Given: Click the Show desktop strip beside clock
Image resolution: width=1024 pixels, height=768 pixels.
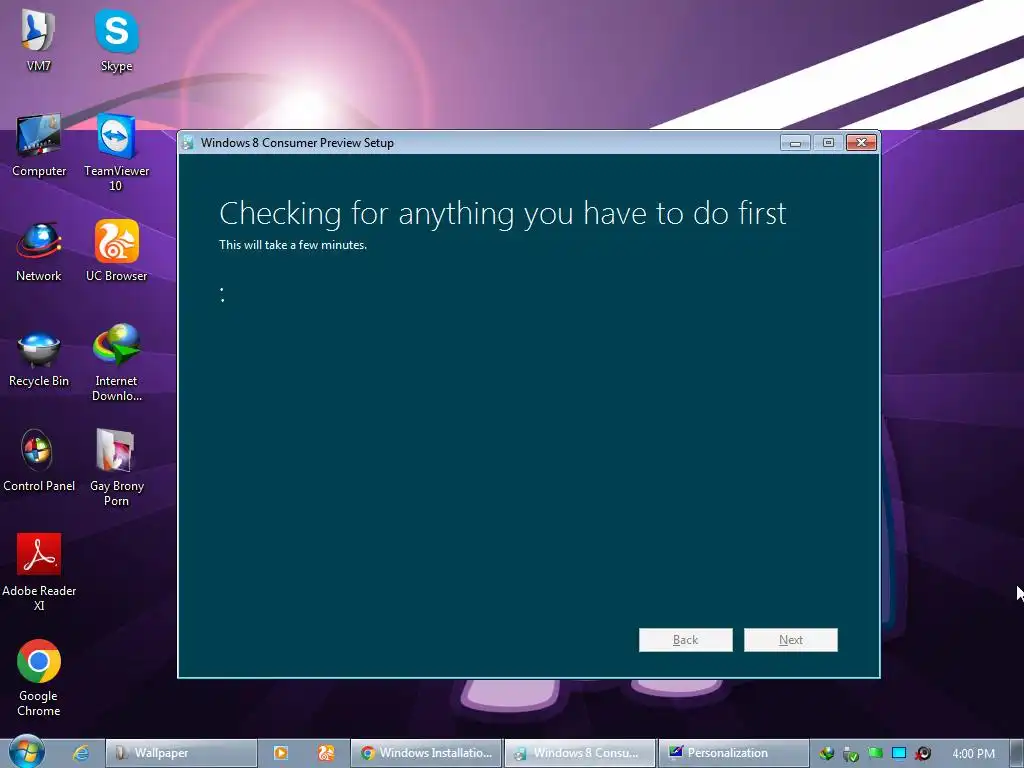Looking at the screenshot, I should point(1017,753).
